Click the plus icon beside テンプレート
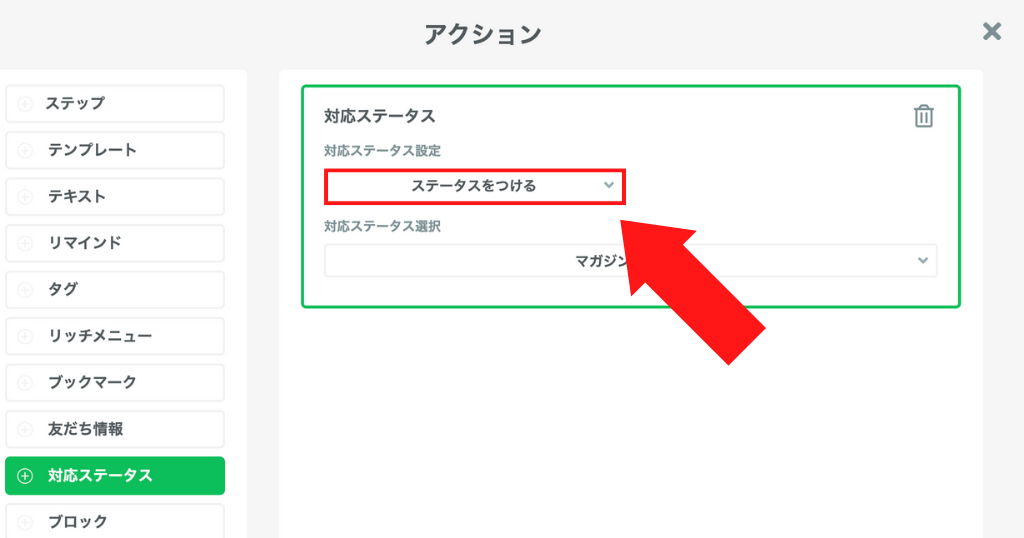Screen dimensions: 1024x538 click(x=25, y=150)
